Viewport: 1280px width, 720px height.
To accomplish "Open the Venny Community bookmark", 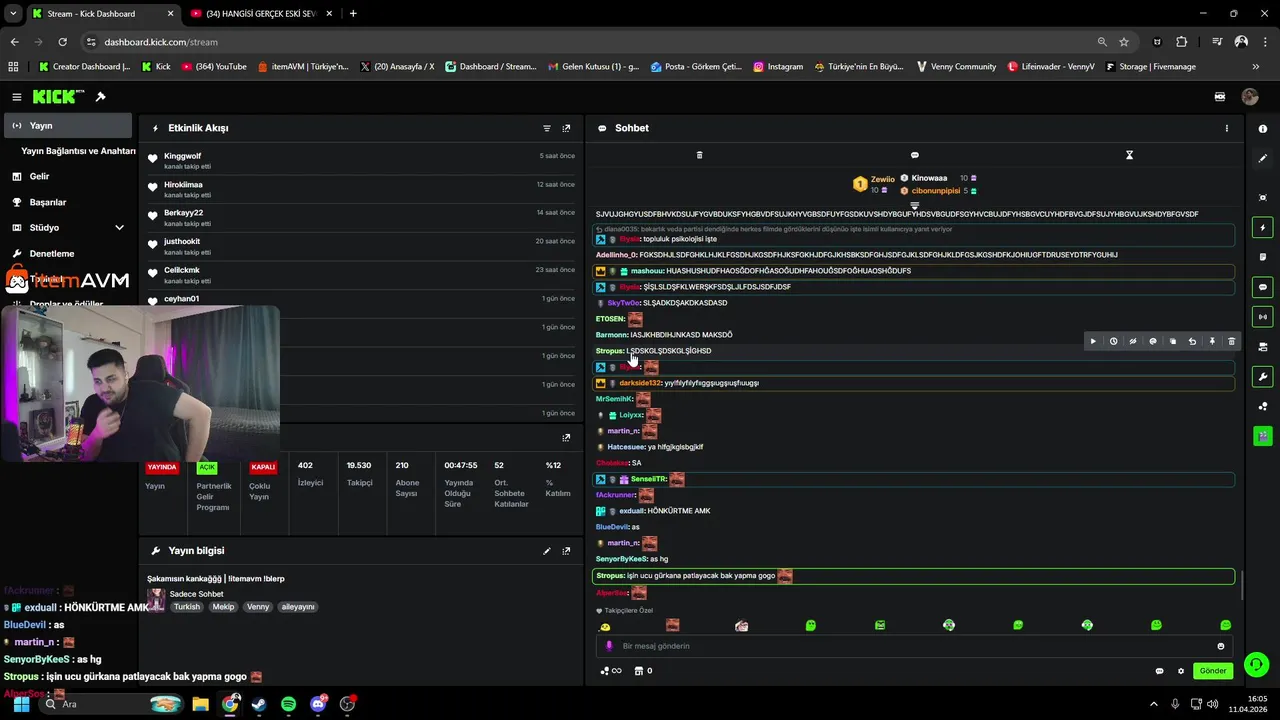I will (955, 67).
